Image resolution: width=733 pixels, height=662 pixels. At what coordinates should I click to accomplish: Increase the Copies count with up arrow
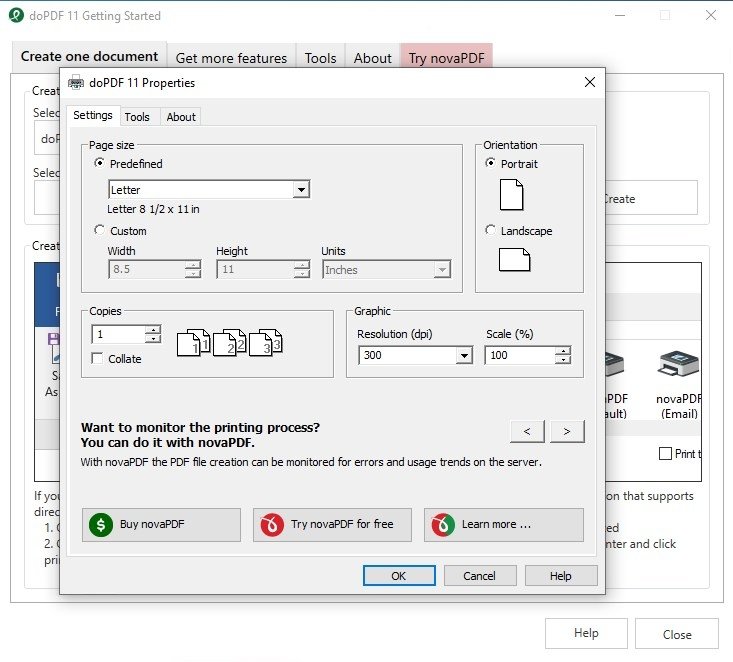153,330
